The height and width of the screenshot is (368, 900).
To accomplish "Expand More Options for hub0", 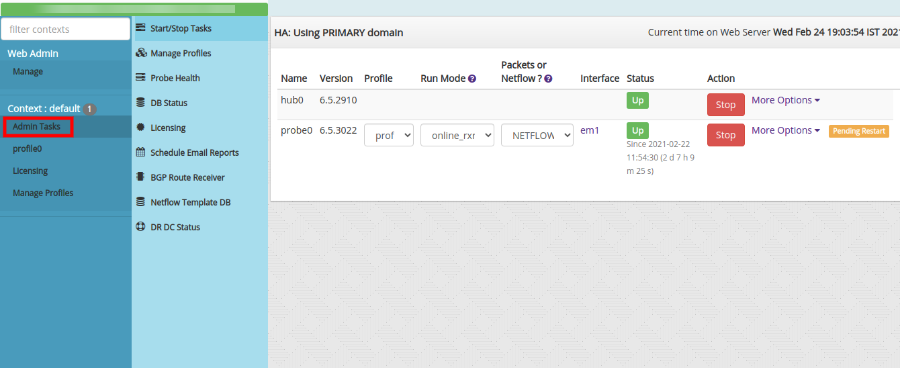I will pos(786,100).
